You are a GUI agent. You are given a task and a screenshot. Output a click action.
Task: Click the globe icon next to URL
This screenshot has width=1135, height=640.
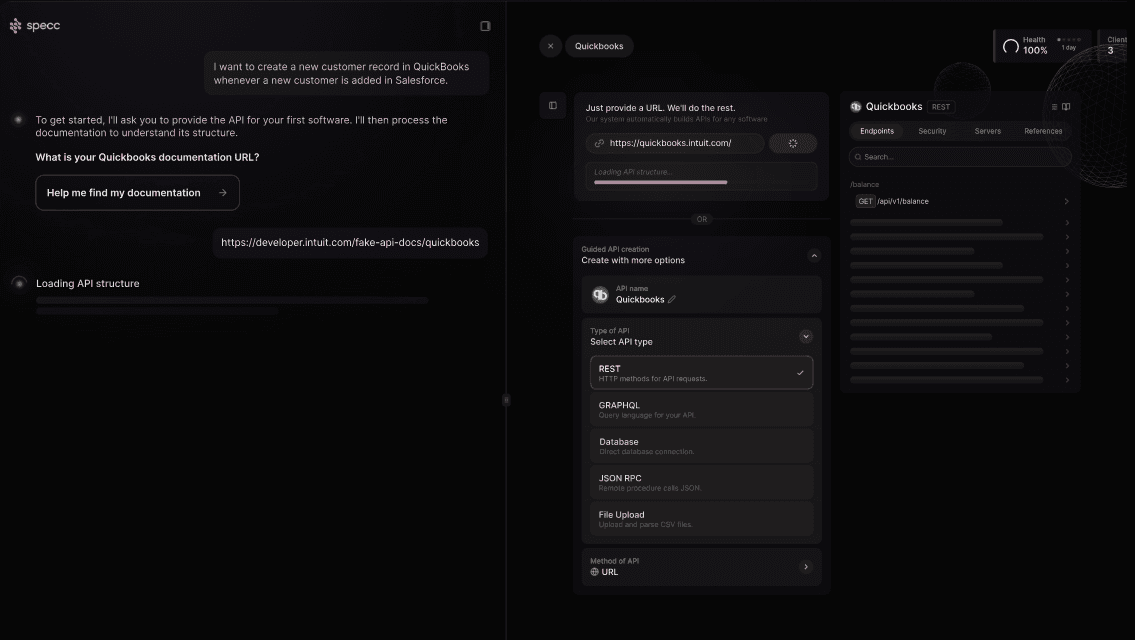click(x=594, y=572)
